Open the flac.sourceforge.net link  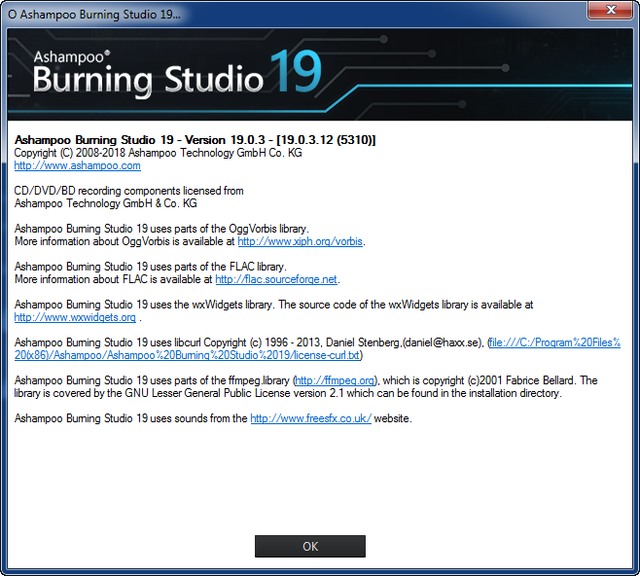(276, 279)
